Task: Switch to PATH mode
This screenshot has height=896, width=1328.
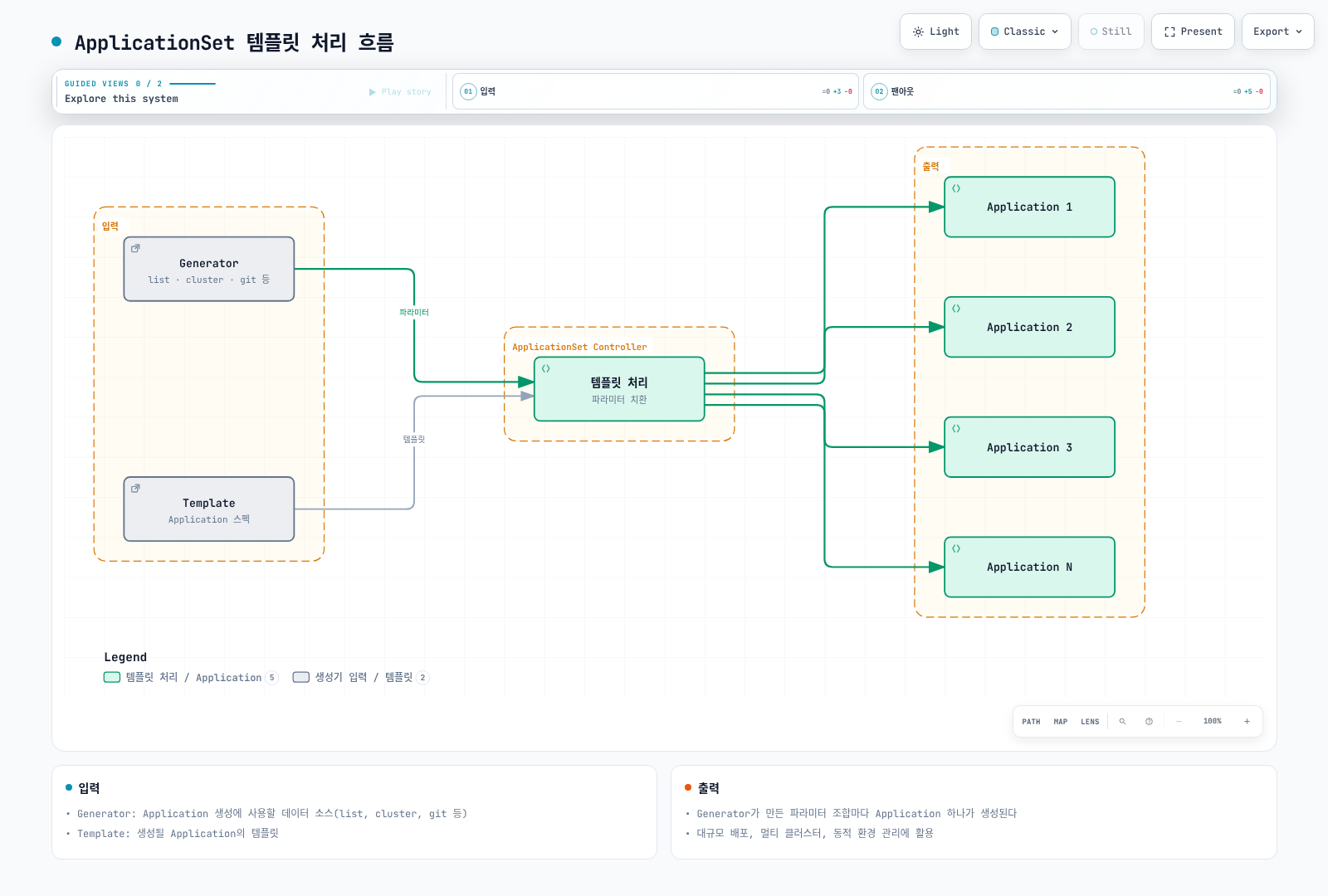Action: (1031, 722)
